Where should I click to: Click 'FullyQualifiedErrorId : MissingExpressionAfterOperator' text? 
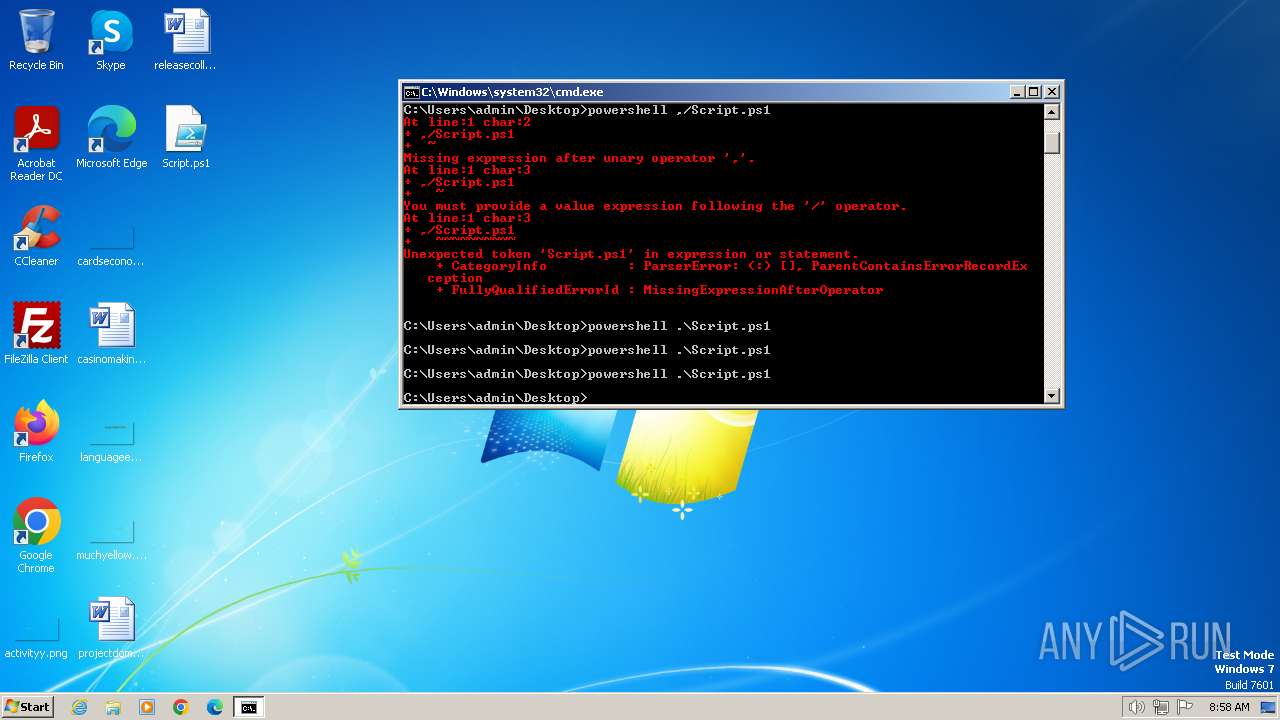pyautogui.click(x=667, y=290)
